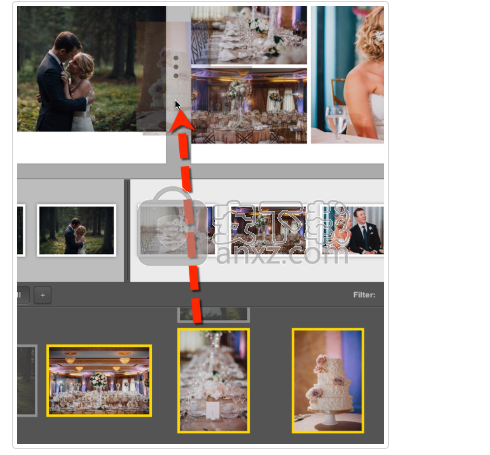Click the partially visible forest spread thumbnail
This screenshot has height=455, width=490.
pyautogui.click(x=21, y=230)
